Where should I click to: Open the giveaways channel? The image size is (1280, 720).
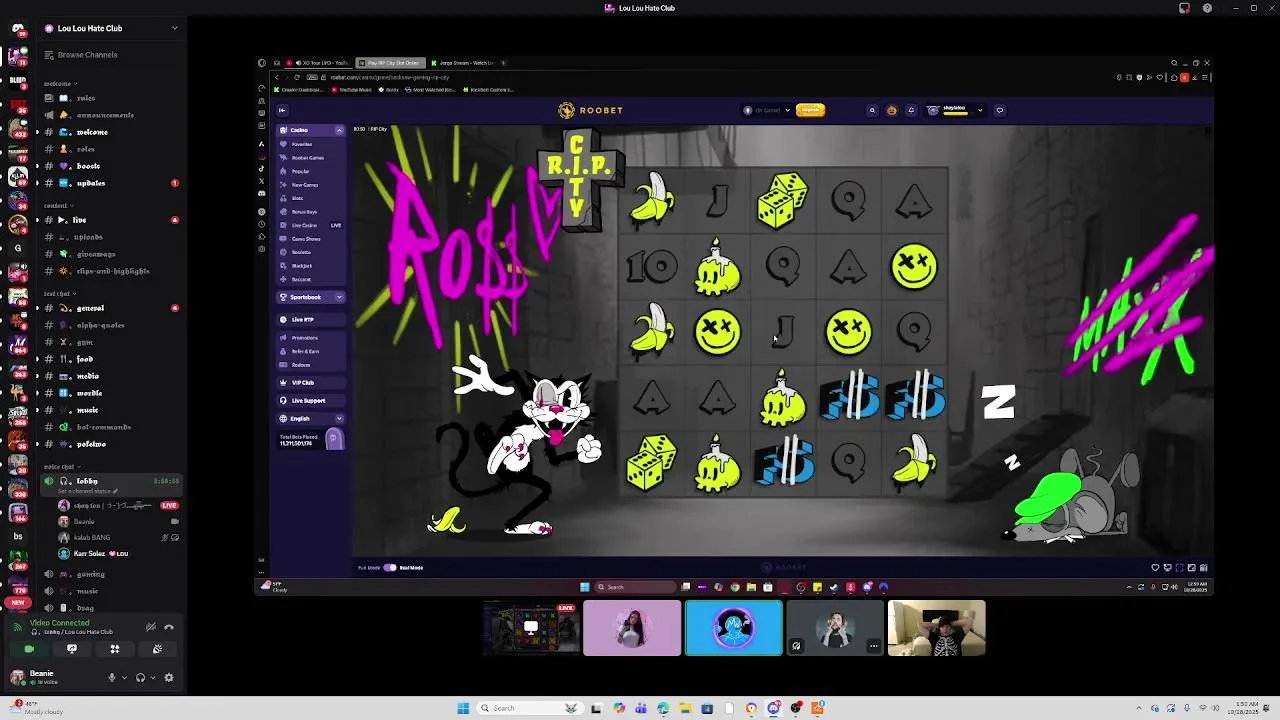pos(110,254)
